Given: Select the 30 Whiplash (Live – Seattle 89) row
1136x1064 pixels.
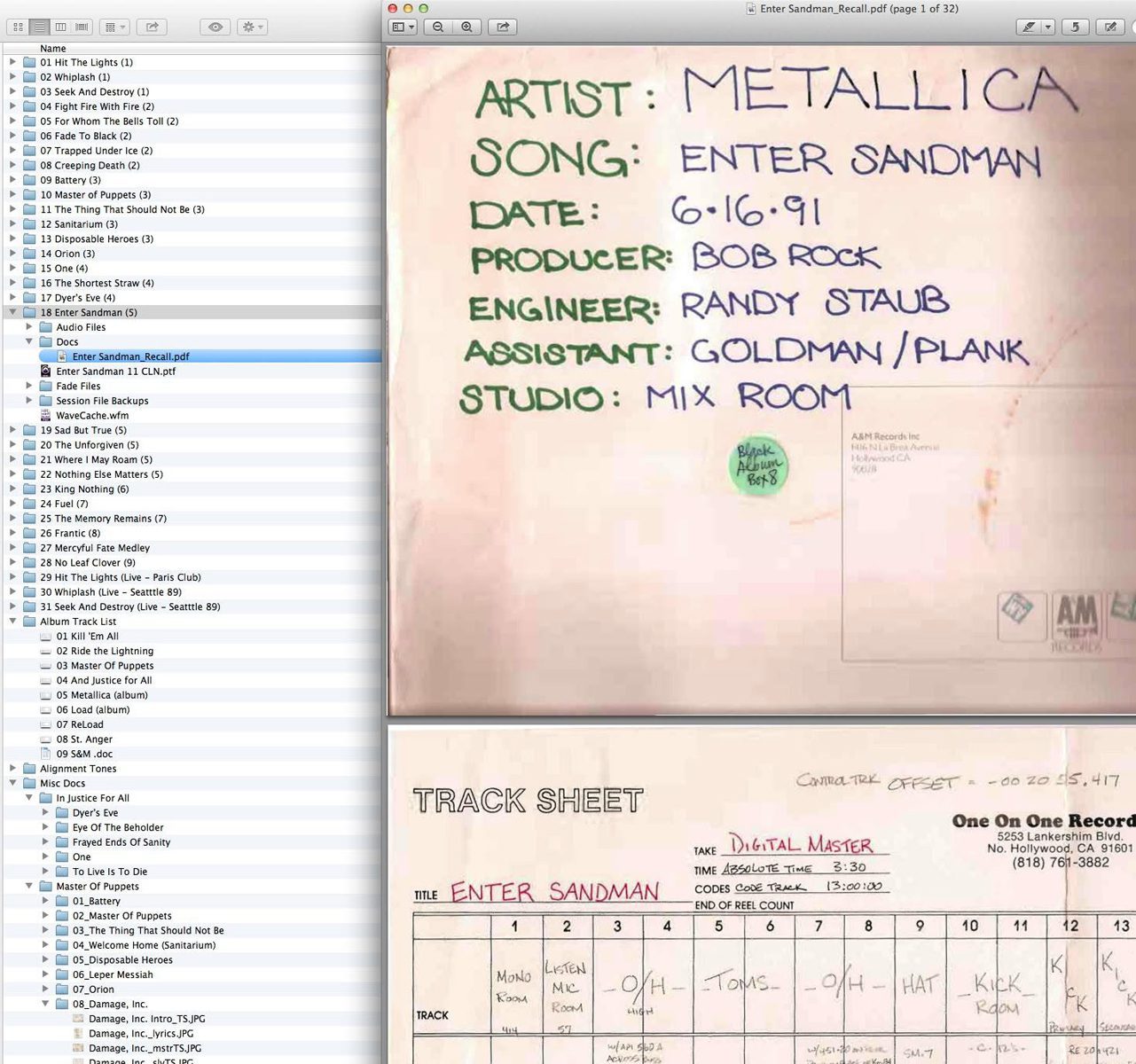Looking at the screenshot, I should click(192, 592).
